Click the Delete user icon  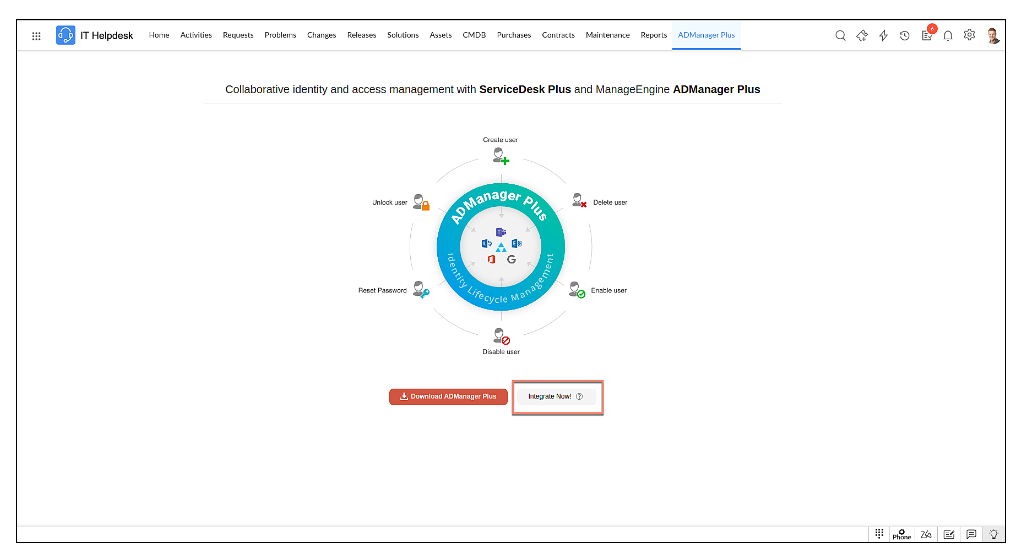pos(579,200)
